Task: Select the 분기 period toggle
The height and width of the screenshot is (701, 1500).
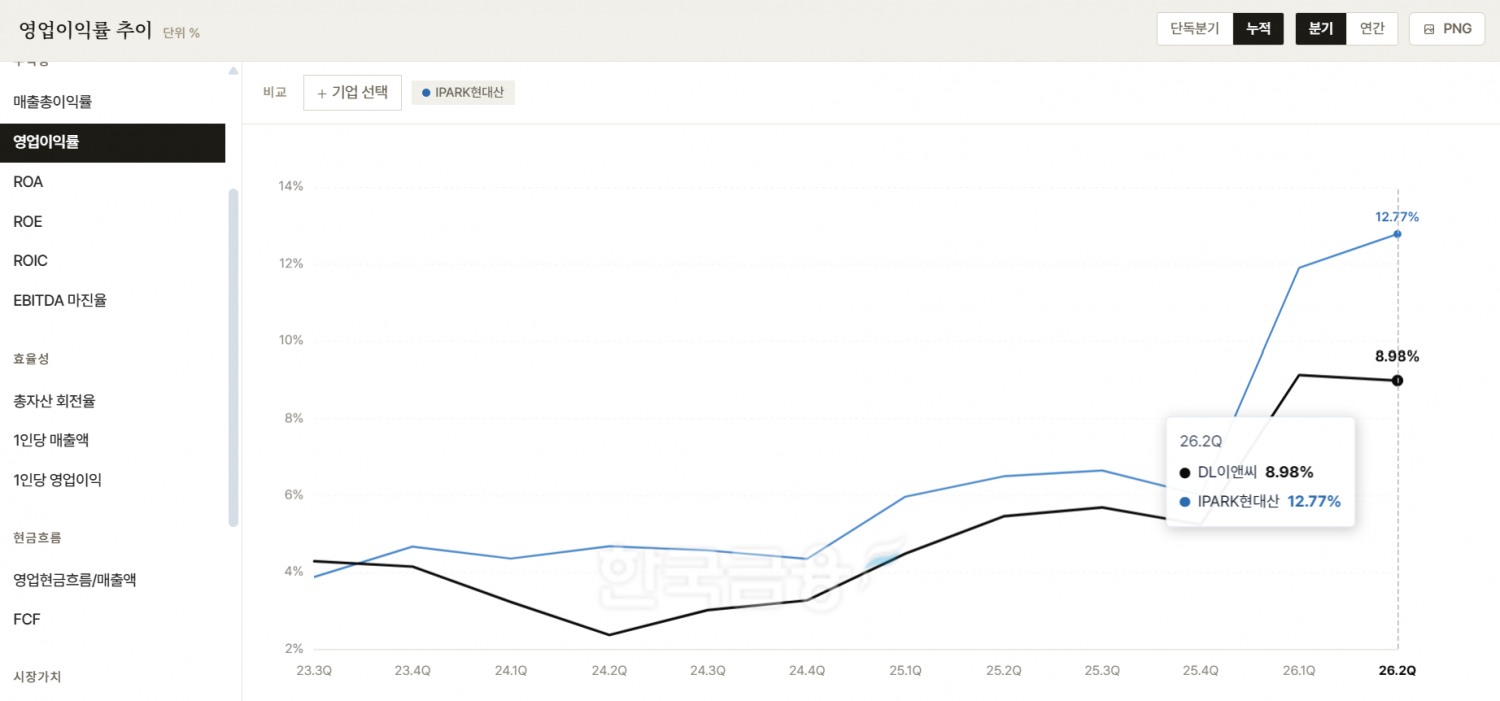Action: [x=1321, y=28]
